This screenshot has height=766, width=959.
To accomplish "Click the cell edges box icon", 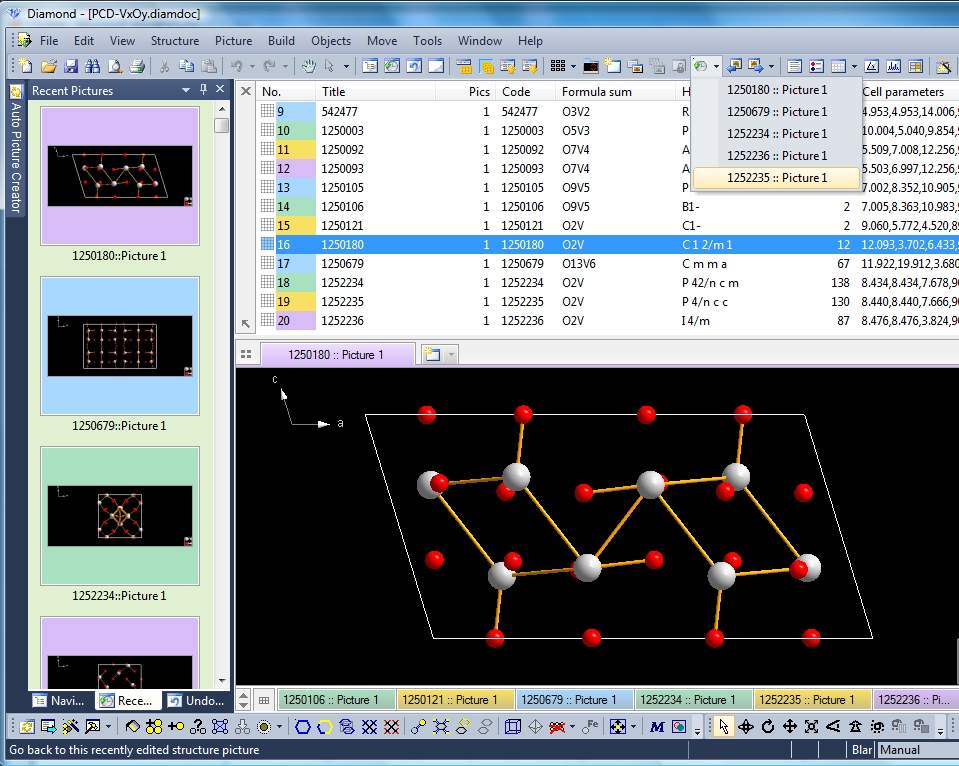I will (x=512, y=726).
